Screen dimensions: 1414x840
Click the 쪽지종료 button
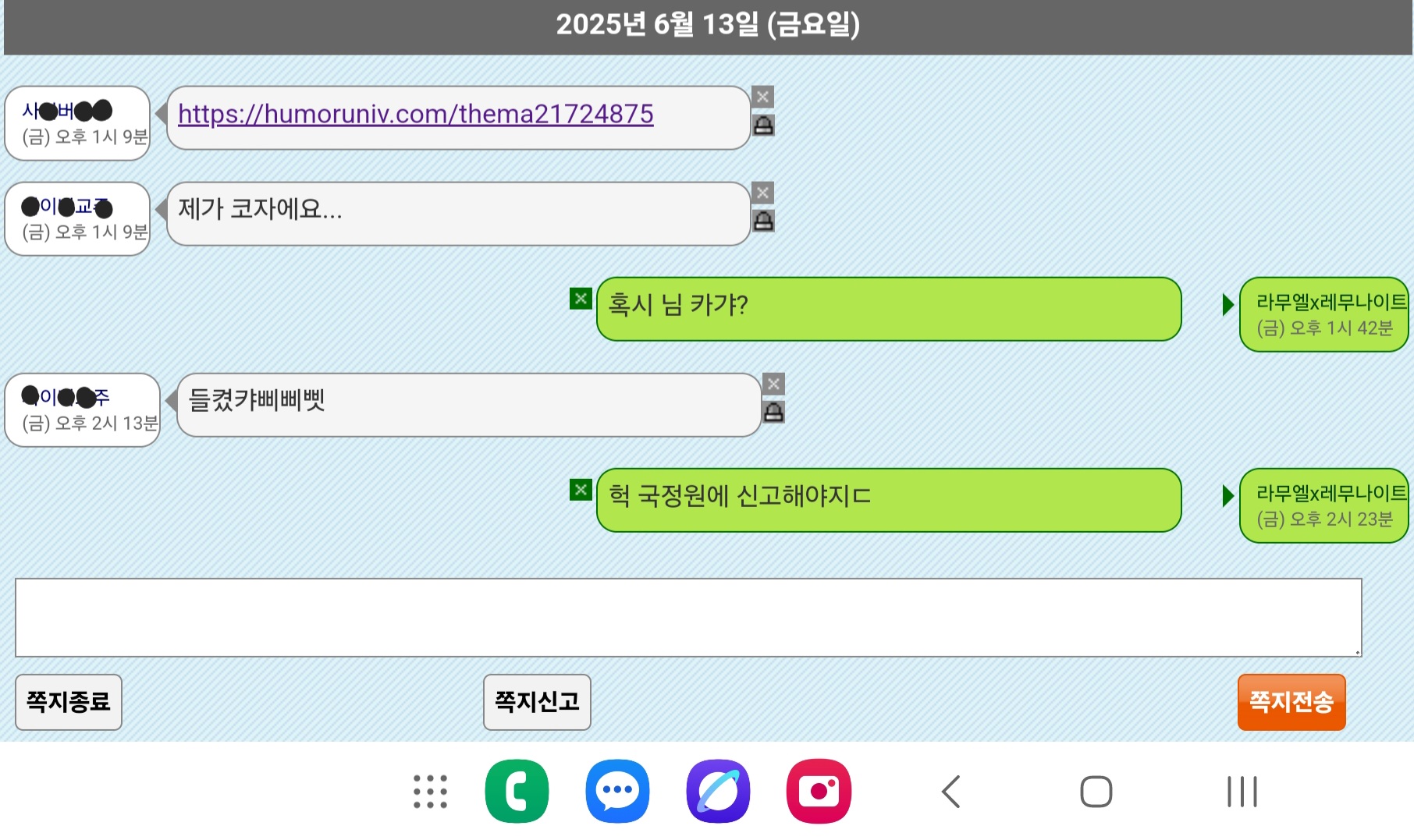point(69,702)
